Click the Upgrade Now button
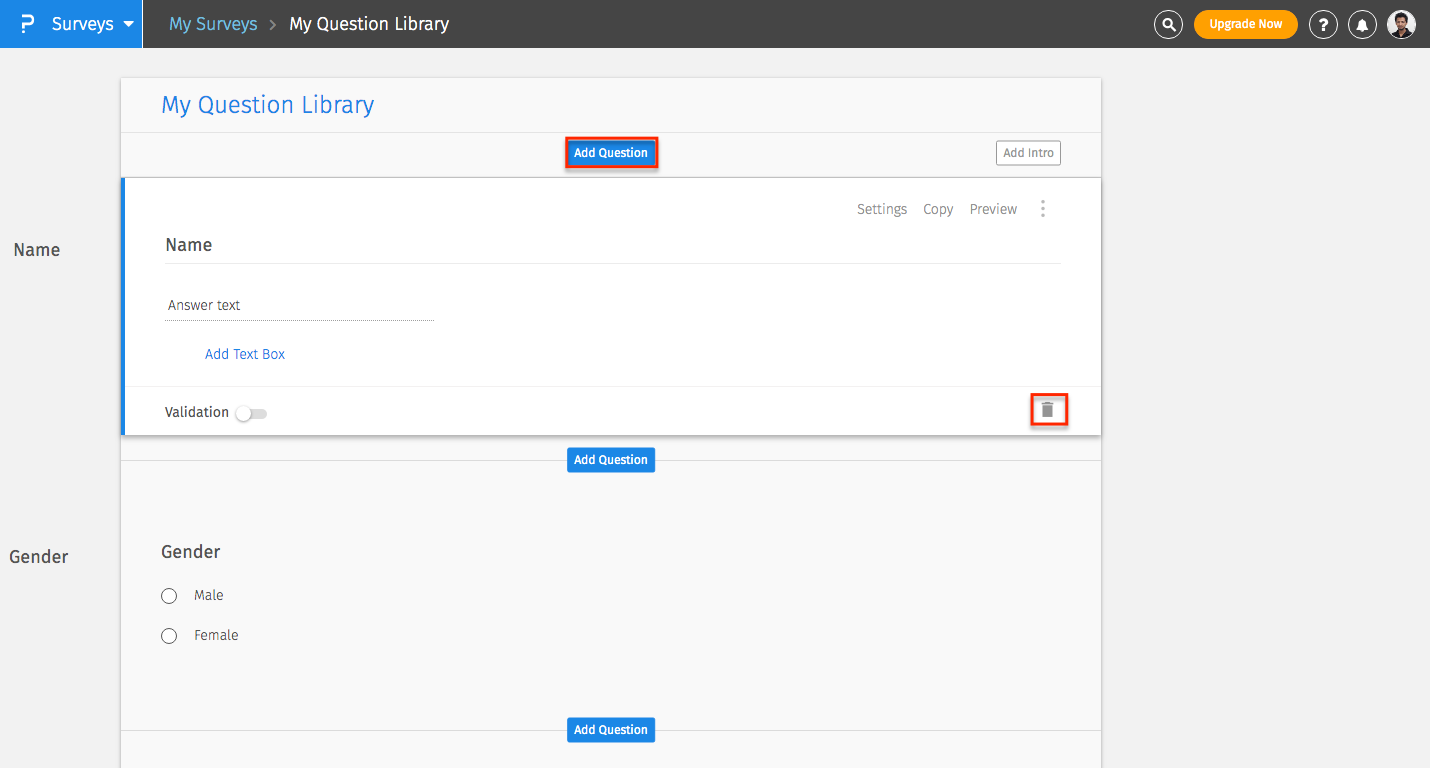The height and width of the screenshot is (768, 1430). point(1245,24)
